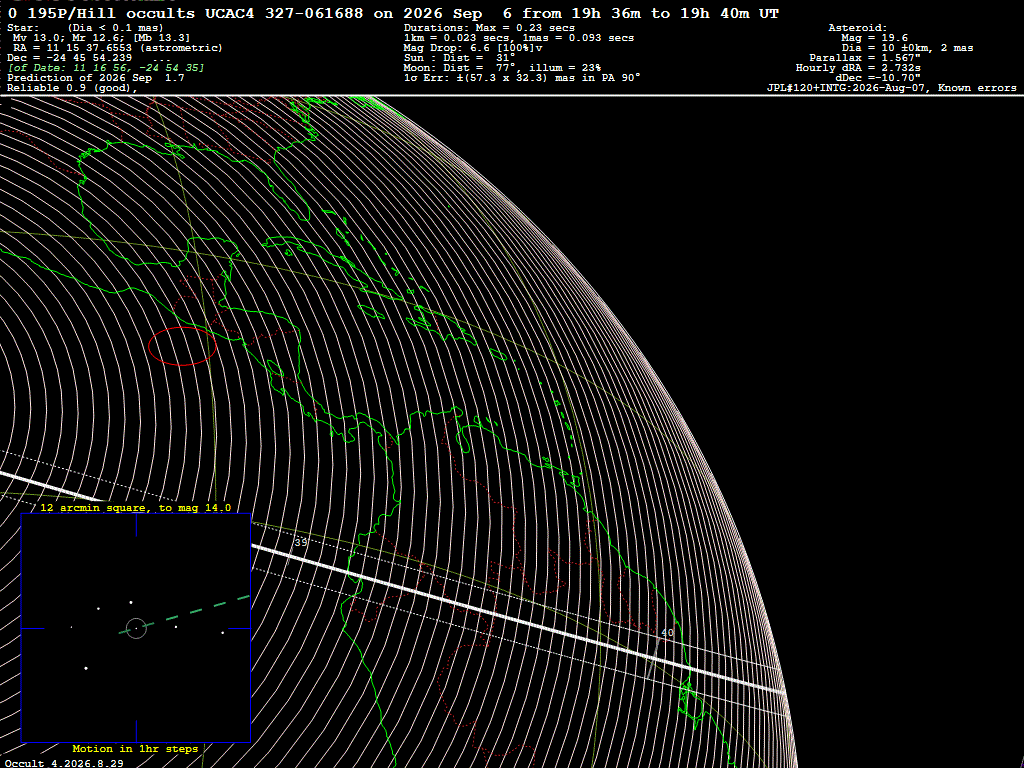The height and width of the screenshot is (768, 1024).
Task: Click the 195P/Hill occults title line
Action: pos(393,13)
